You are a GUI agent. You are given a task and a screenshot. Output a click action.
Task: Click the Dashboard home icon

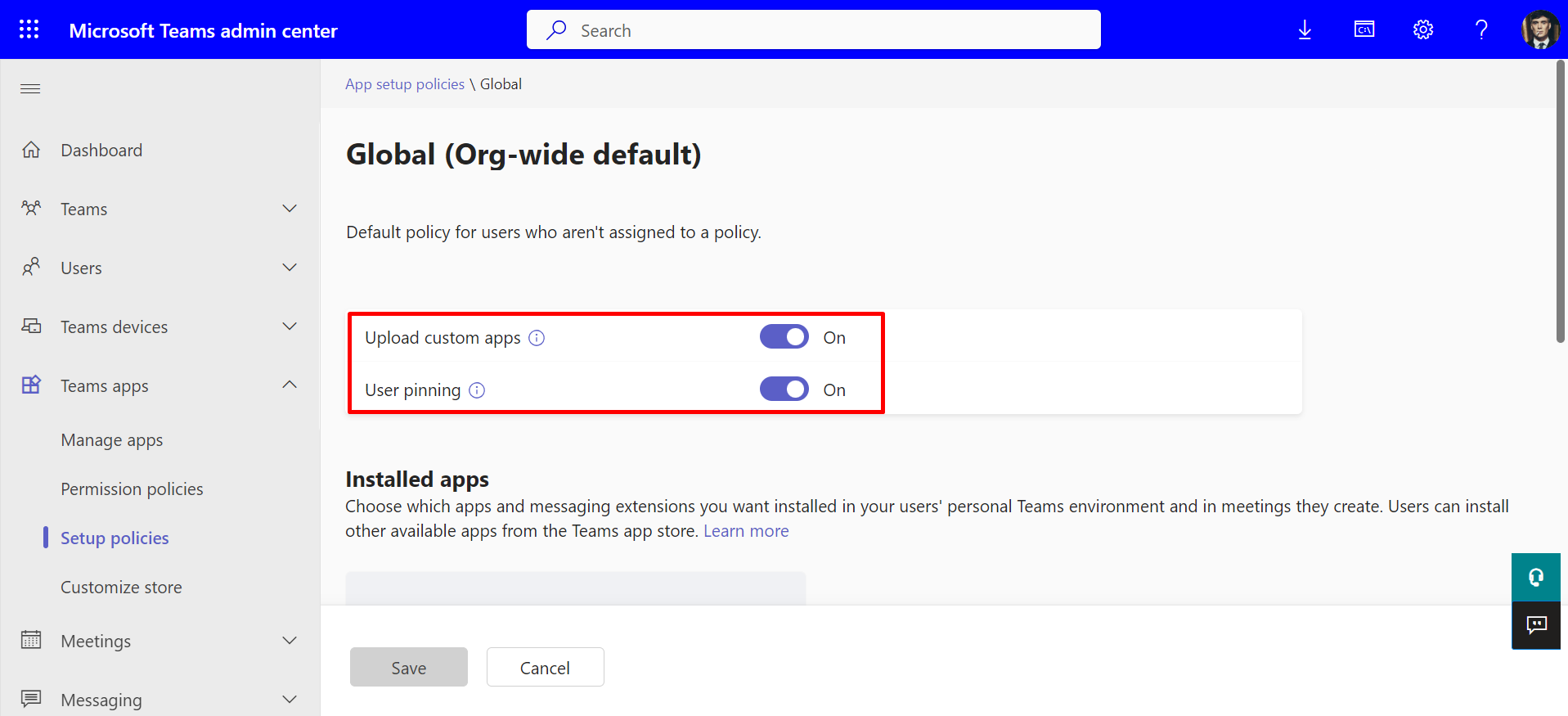(x=31, y=150)
